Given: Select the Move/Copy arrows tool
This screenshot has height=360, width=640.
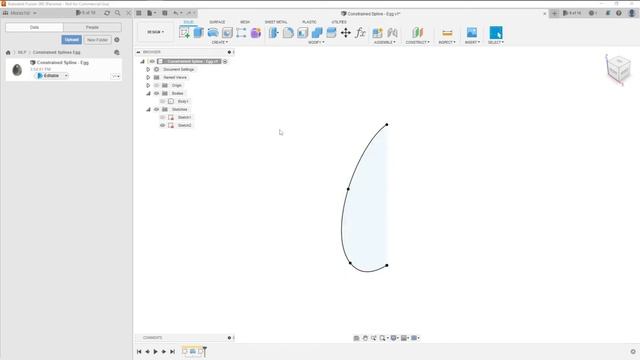Looking at the screenshot, I should tap(346, 33).
